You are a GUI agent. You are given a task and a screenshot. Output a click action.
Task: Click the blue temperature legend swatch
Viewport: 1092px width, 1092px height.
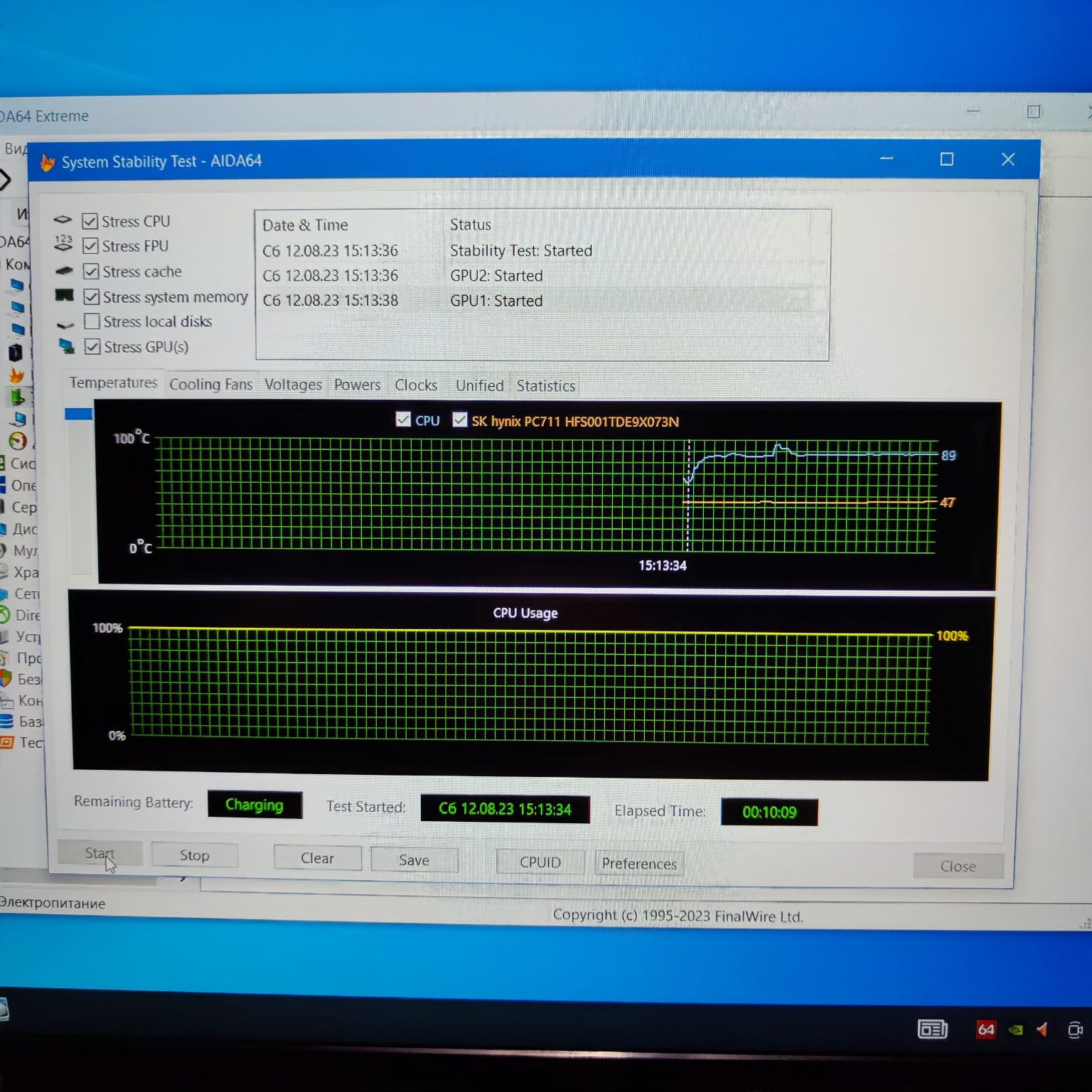pyautogui.click(x=79, y=414)
